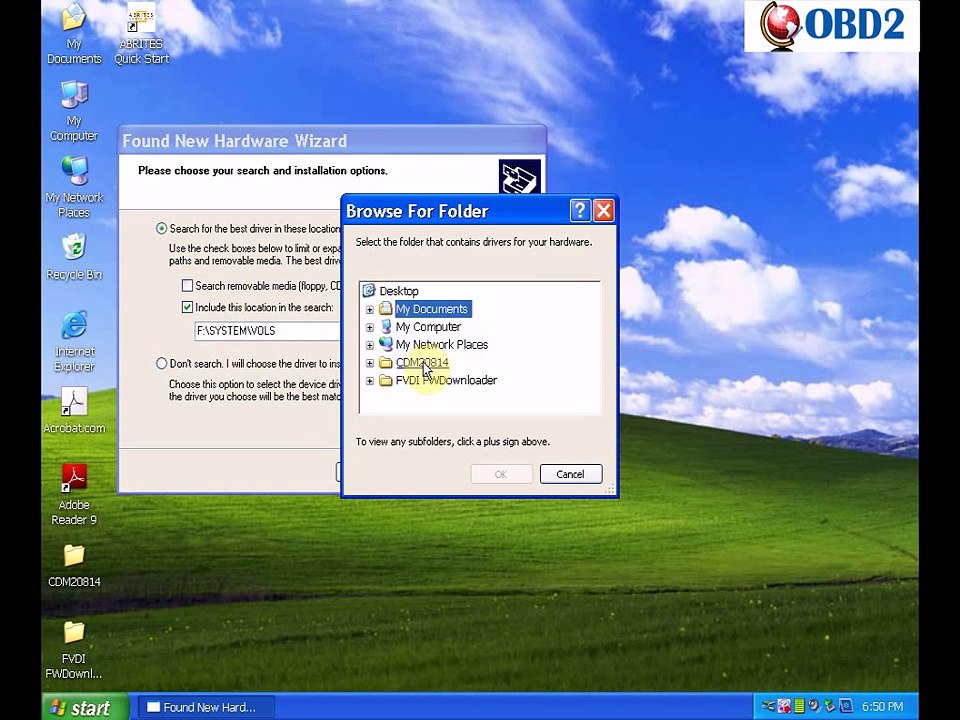Viewport: 960px width, 720px height.
Task: Click Found New Hardware Wizard title bar
Action: 331,141
